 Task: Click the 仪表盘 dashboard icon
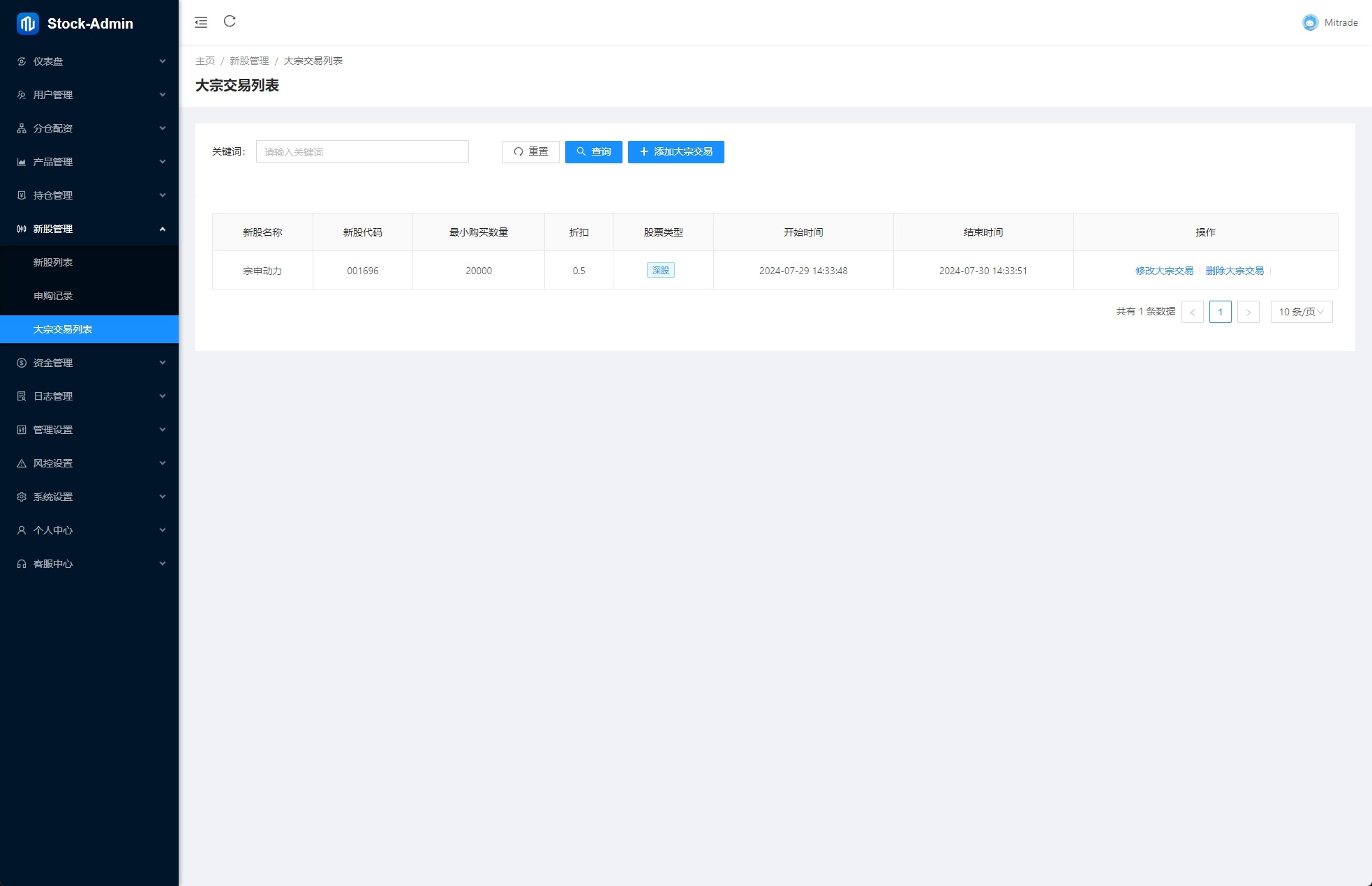[x=22, y=61]
